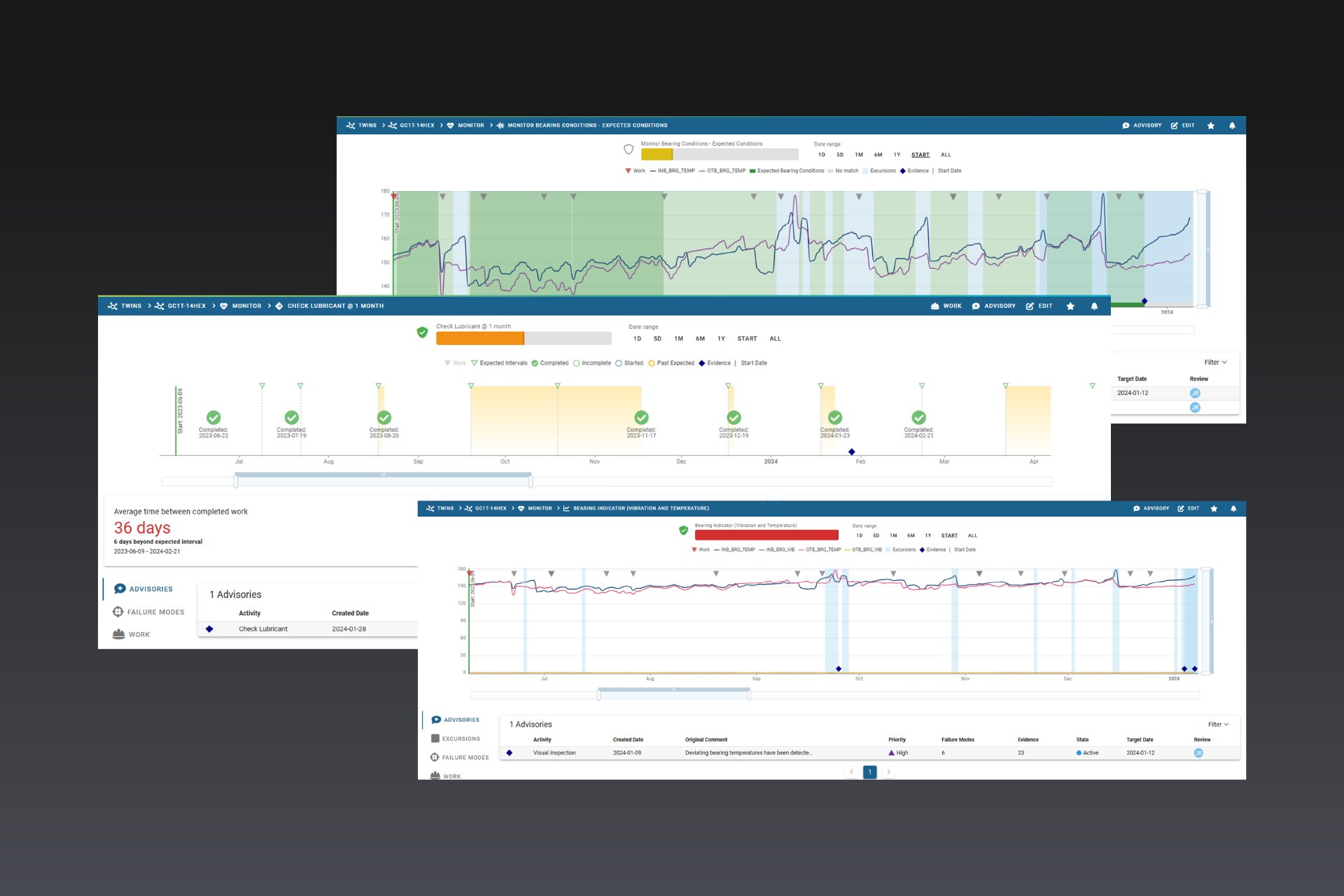This screenshot has height=896, width=1344.
Task: Expand the Filter dropdown near Target Date column
Action: click(x=1214, y=362)
